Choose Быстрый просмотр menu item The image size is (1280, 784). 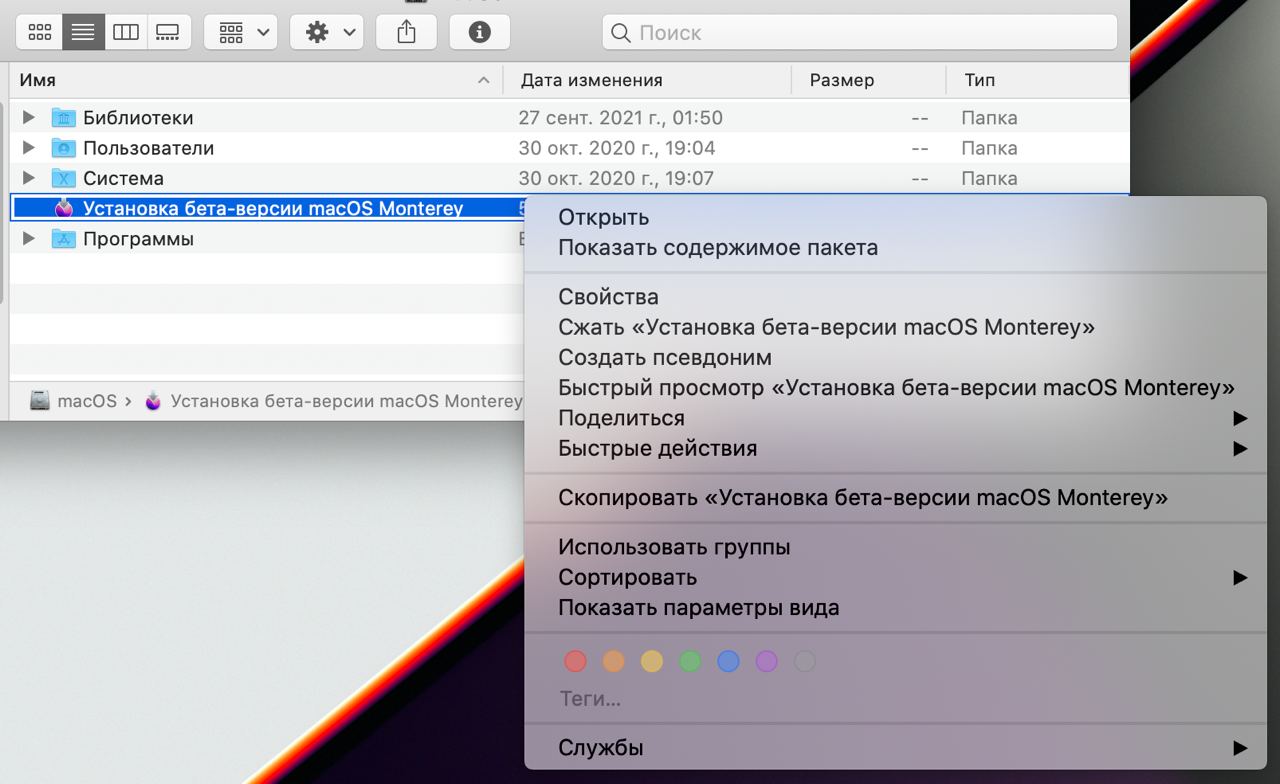[895, 387]
